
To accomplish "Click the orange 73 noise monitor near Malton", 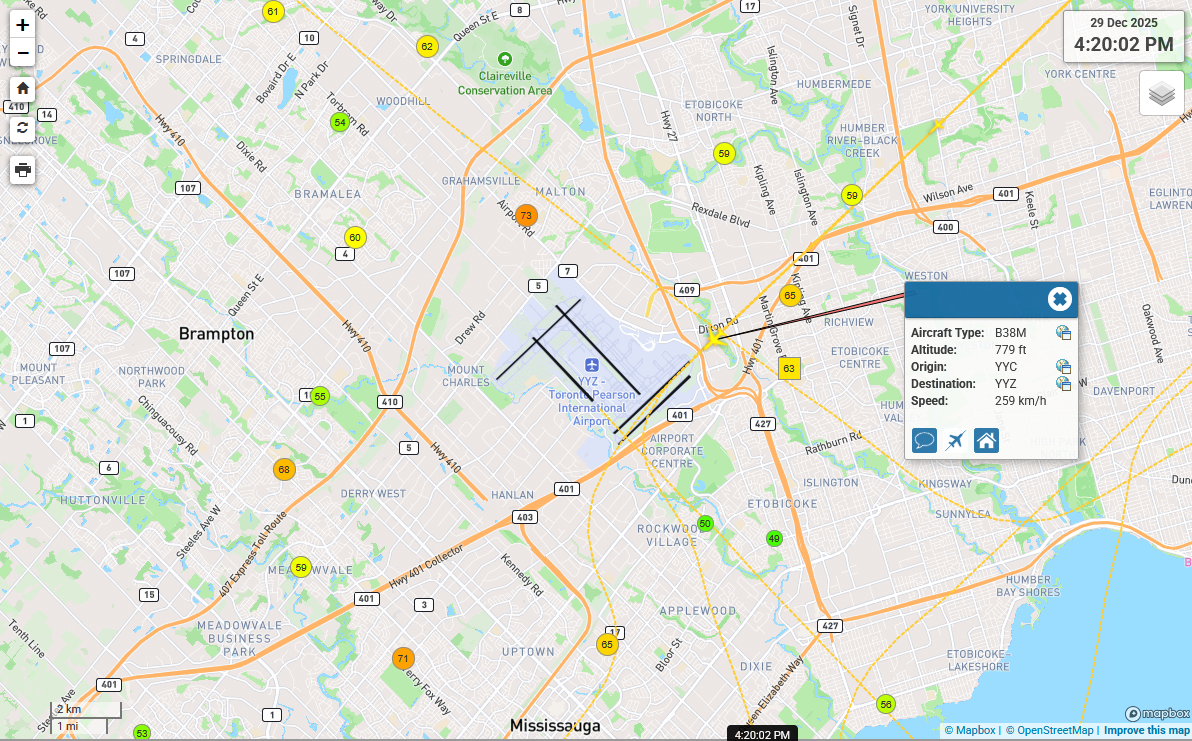I will coord(526,216).
